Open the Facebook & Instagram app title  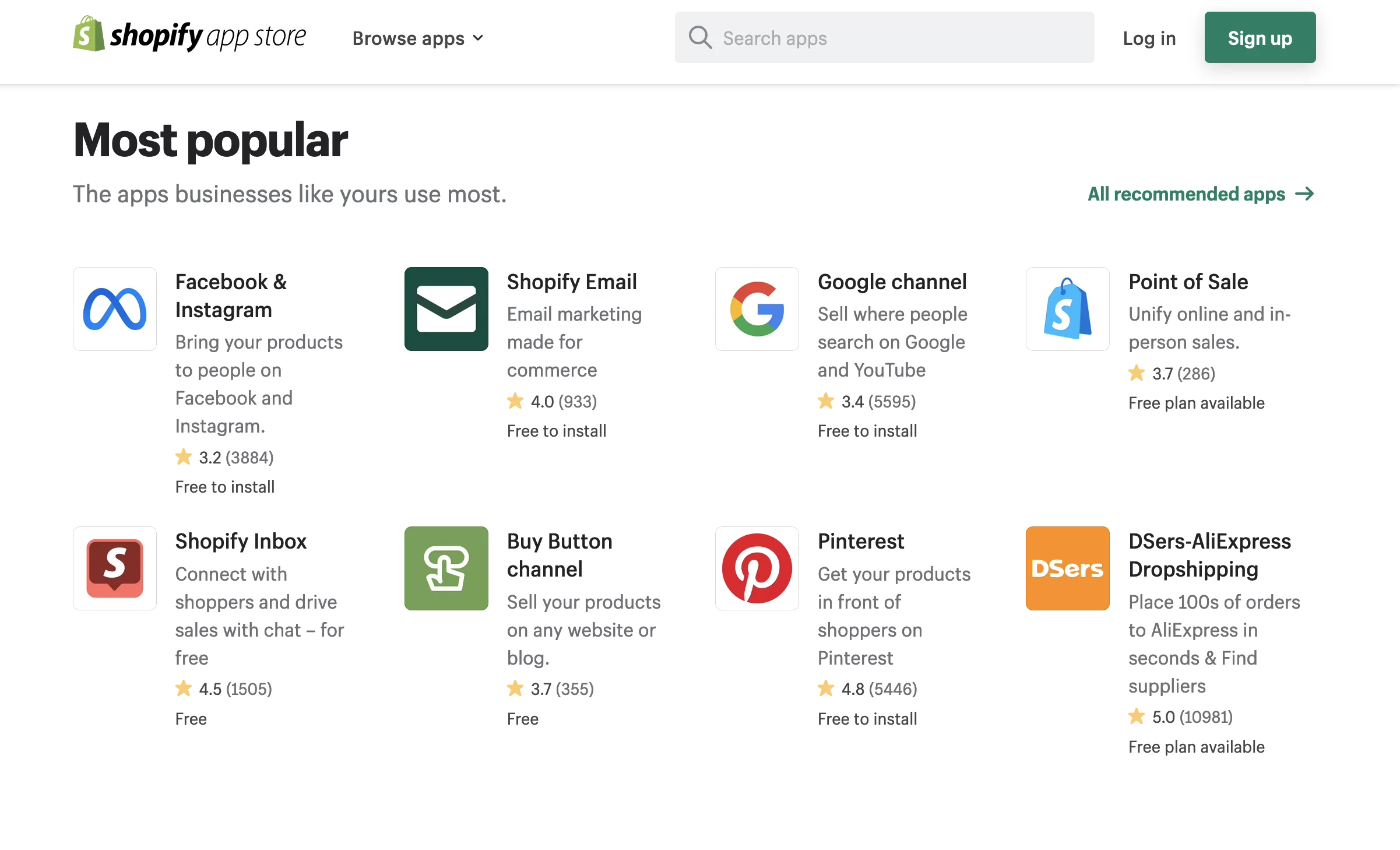(231, 296)
